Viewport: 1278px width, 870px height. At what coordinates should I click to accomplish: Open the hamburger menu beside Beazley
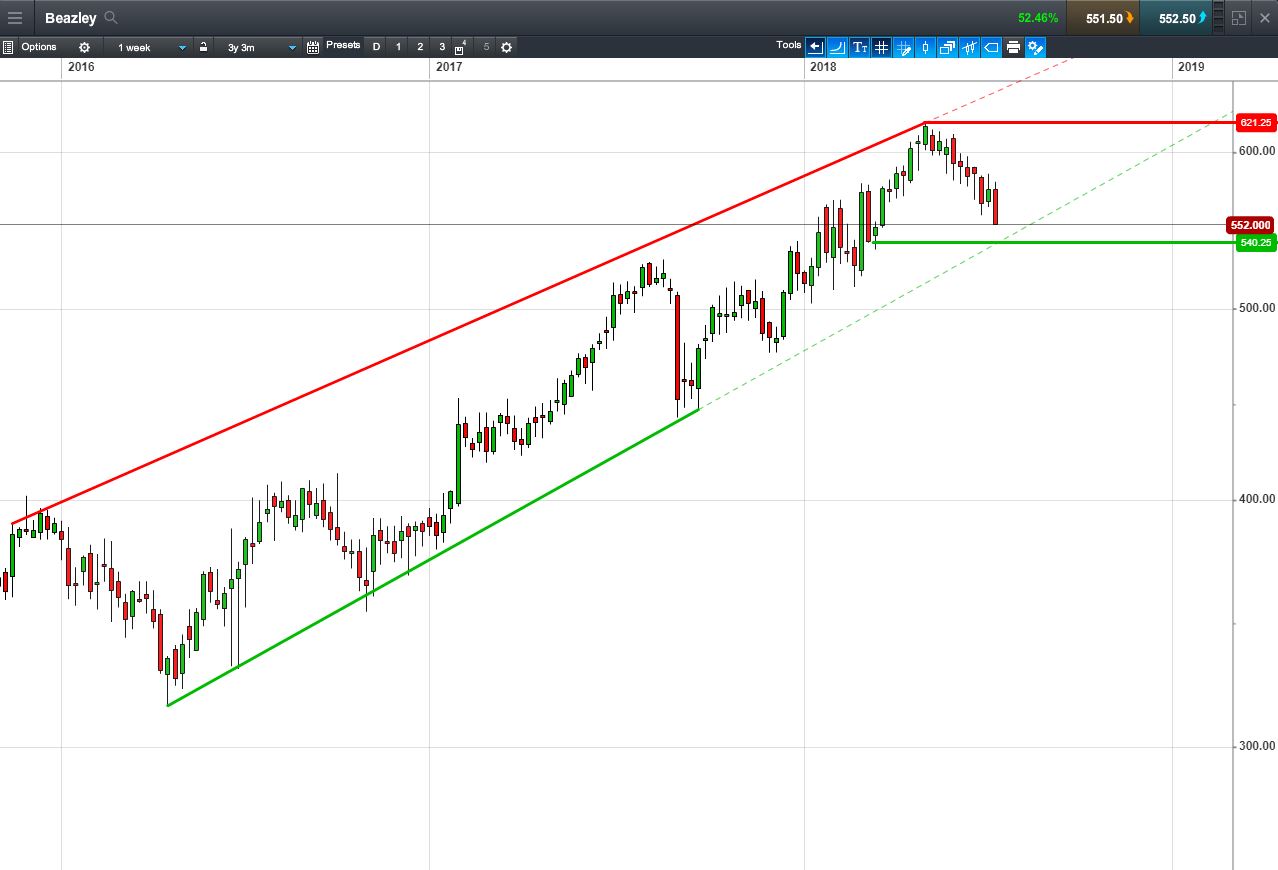[15, 18]
